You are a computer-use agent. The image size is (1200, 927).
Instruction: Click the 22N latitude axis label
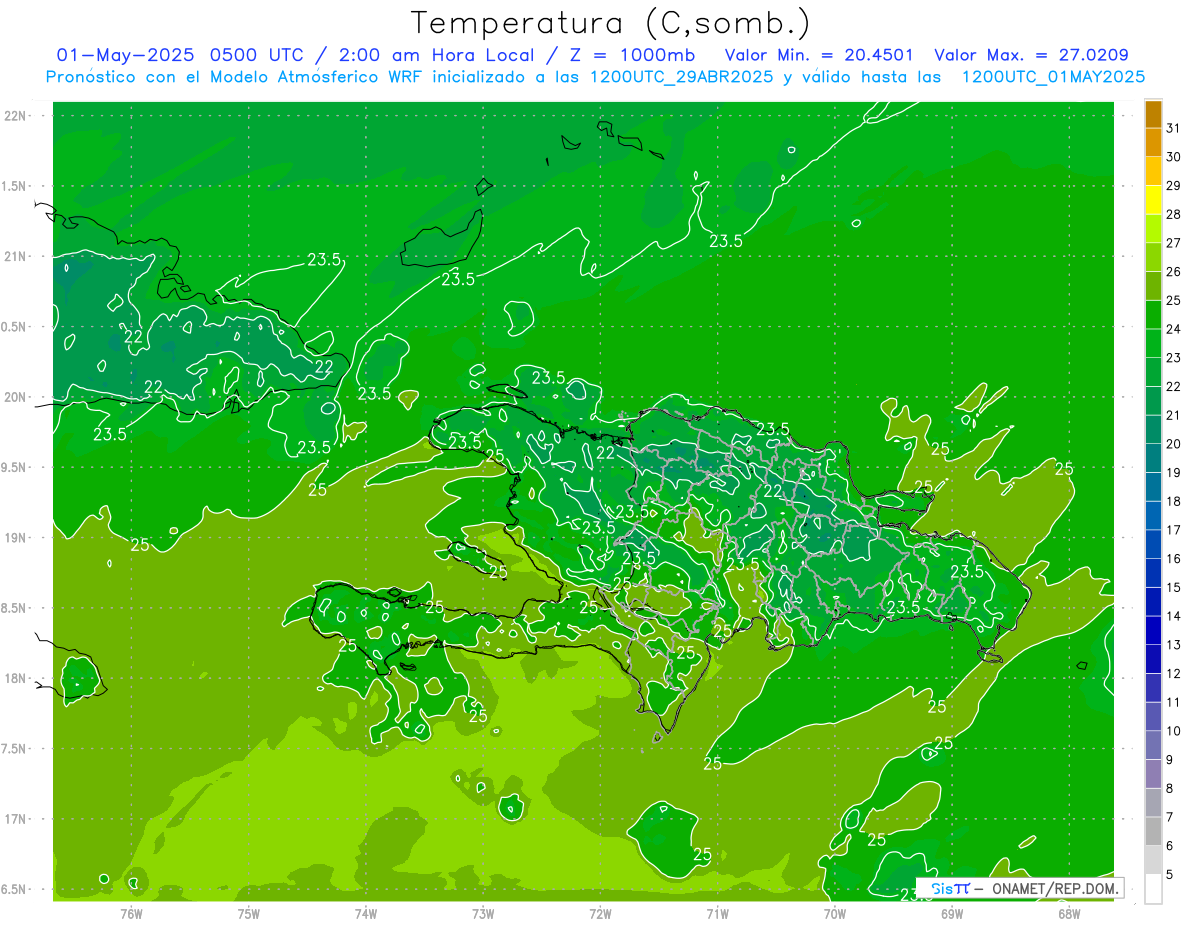(x=16, y=116)
